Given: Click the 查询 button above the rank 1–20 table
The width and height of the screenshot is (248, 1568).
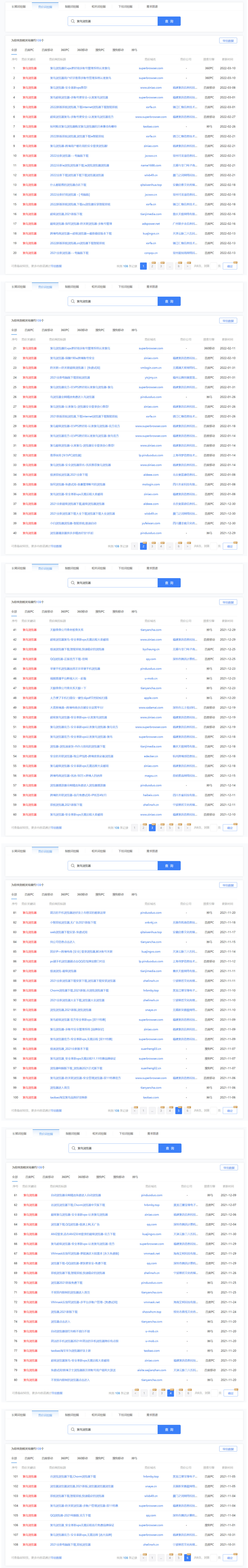Looking at the screenshot, I should click(169, 21).
